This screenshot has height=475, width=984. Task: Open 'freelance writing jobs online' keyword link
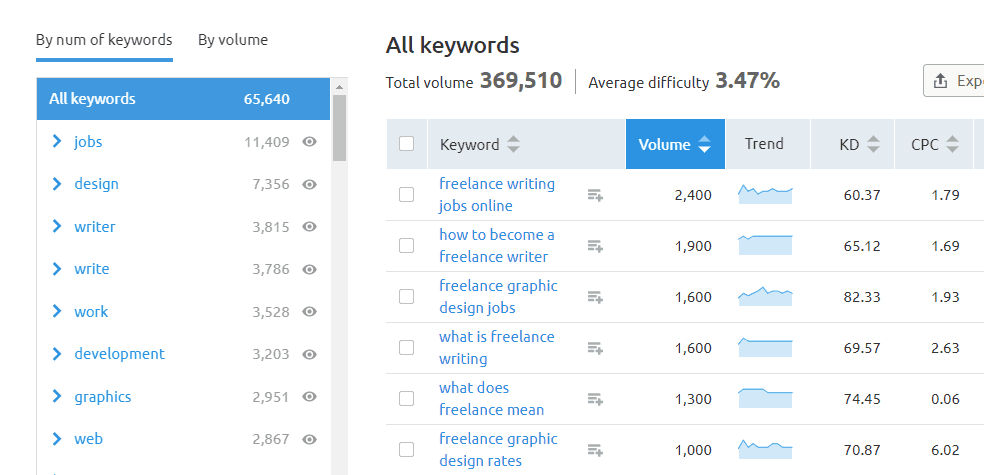497,195
